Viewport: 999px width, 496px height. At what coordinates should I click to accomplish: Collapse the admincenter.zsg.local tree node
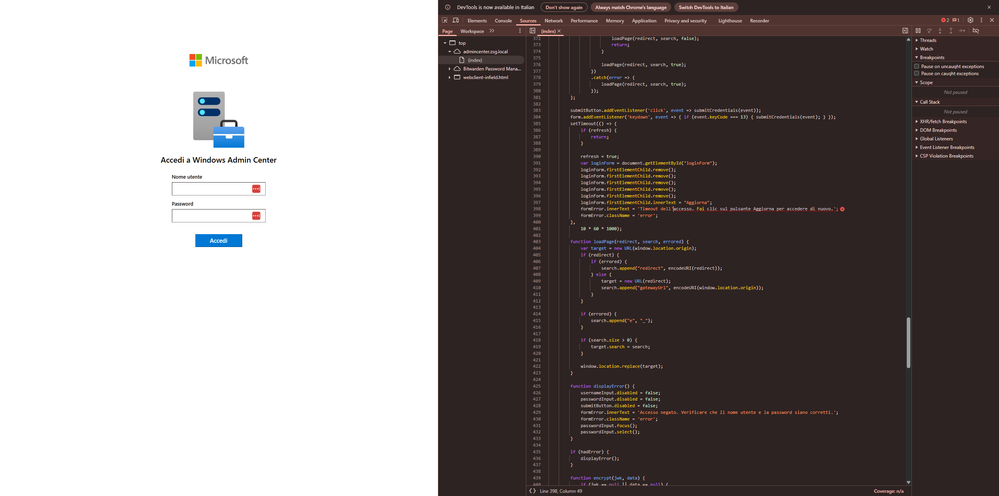pyautogui.click(x=449, y=51)
